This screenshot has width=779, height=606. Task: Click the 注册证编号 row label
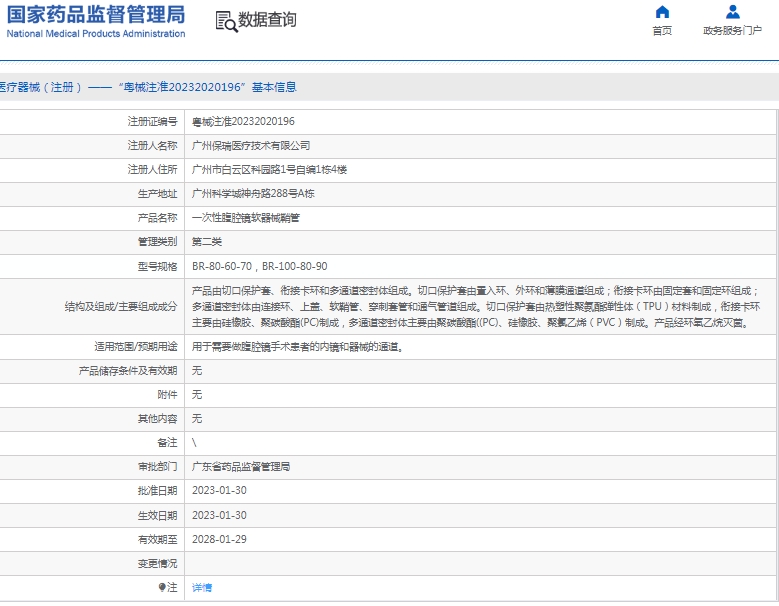coord(152,122)
